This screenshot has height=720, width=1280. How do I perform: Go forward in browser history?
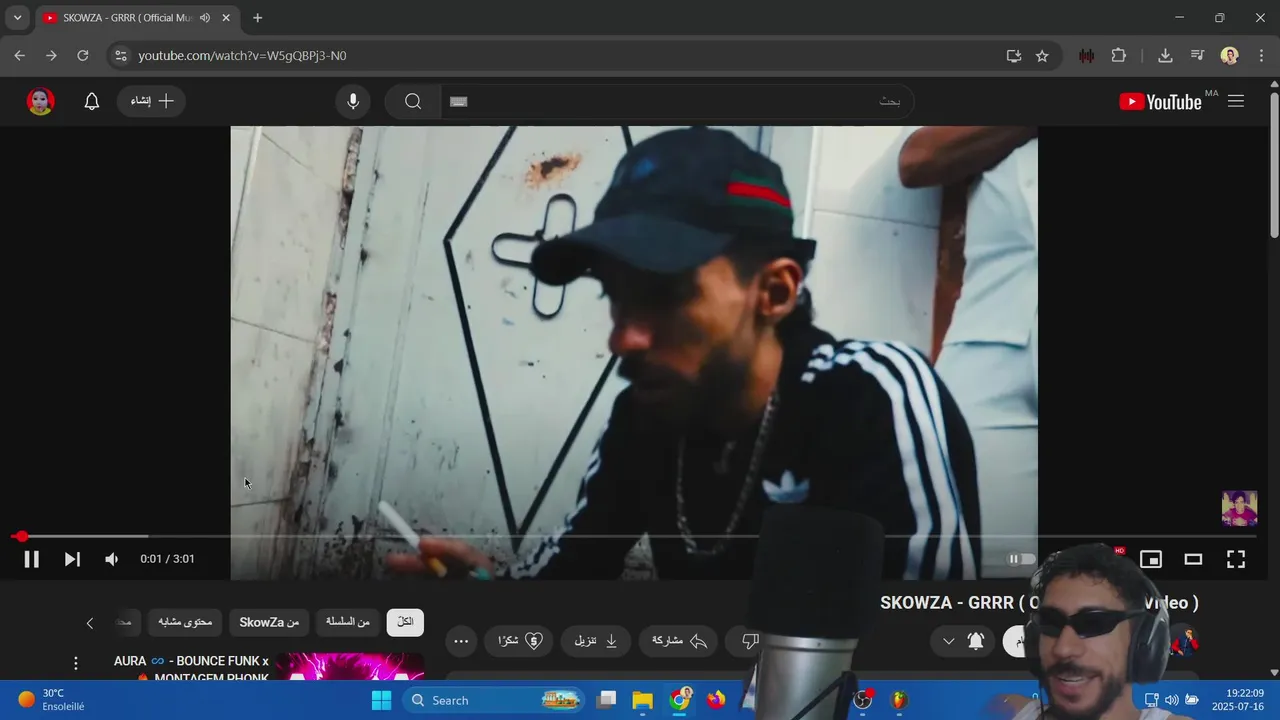pyautogui.click(x=51, y=56)
